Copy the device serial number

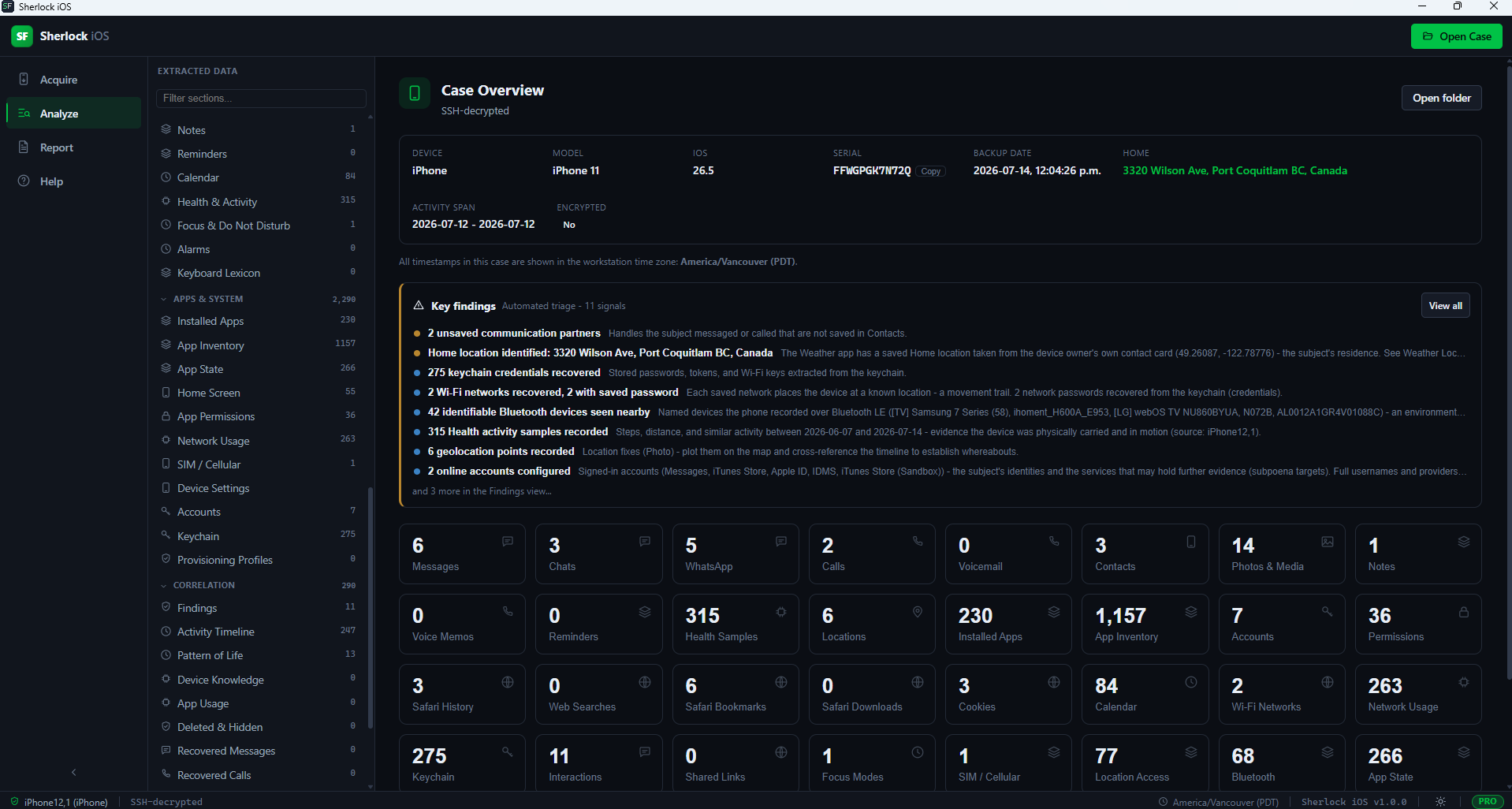click(x=930, y=171)
